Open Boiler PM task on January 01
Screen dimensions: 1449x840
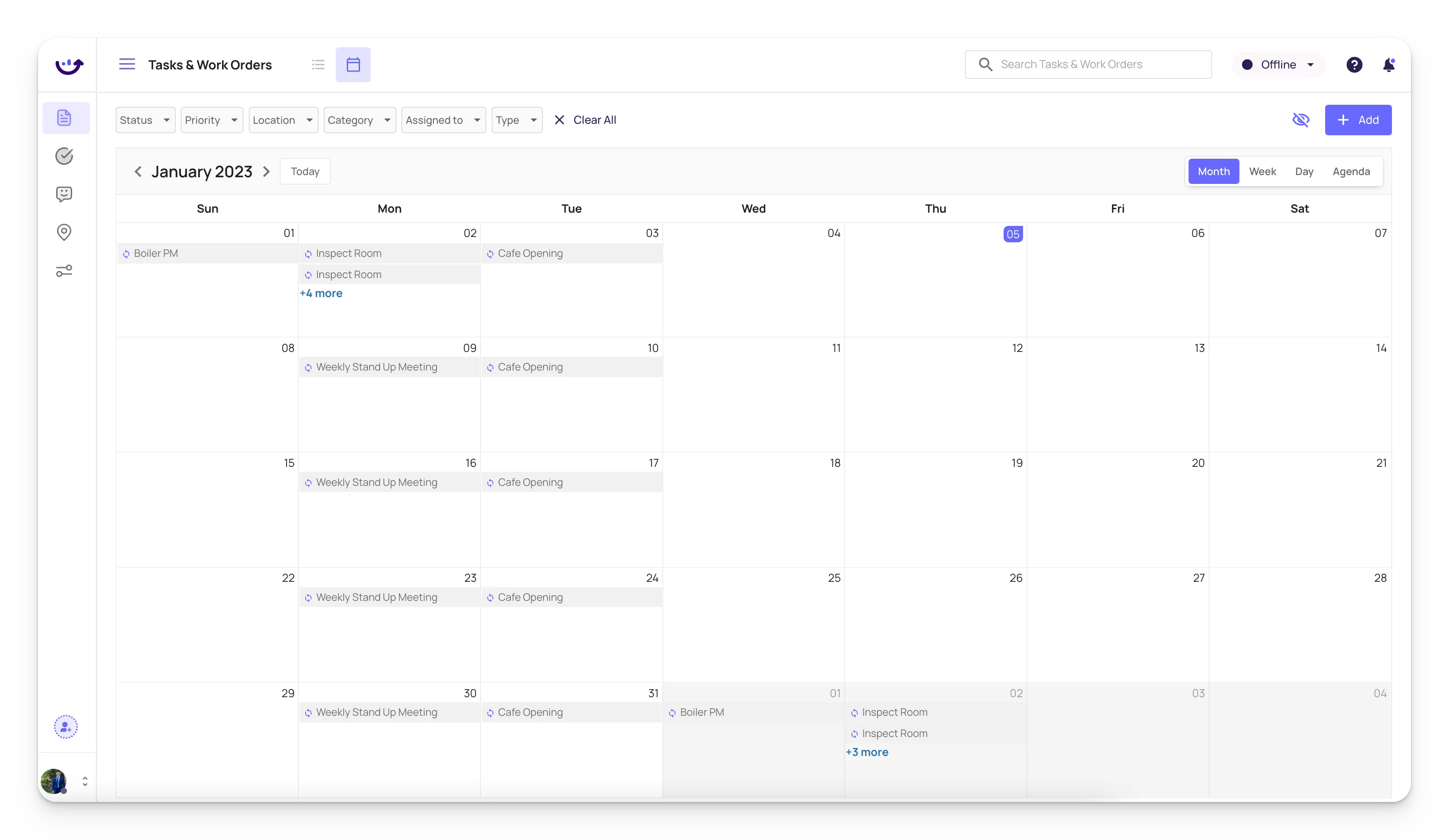tap(207, 253)
